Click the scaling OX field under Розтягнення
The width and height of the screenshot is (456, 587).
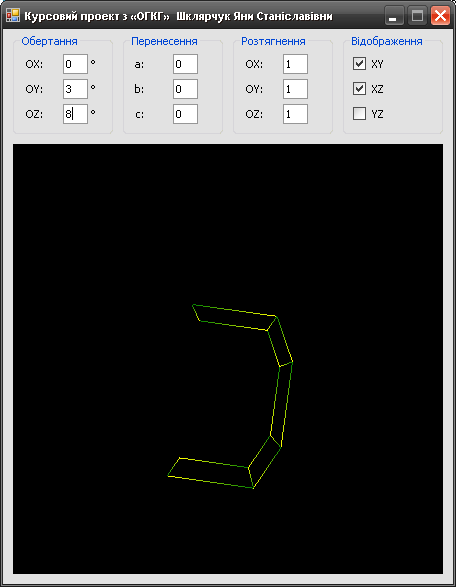click(x=295, y=64)
